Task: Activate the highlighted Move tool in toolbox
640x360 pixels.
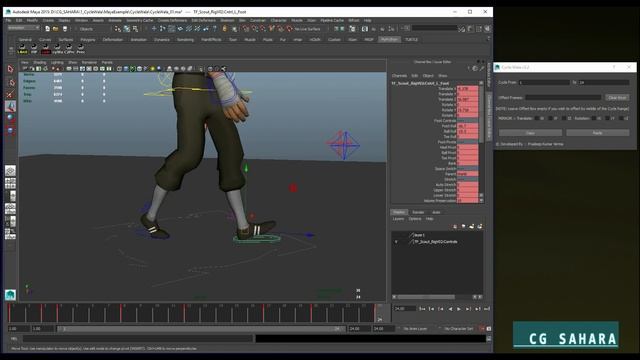Action: tap(11, 107)
